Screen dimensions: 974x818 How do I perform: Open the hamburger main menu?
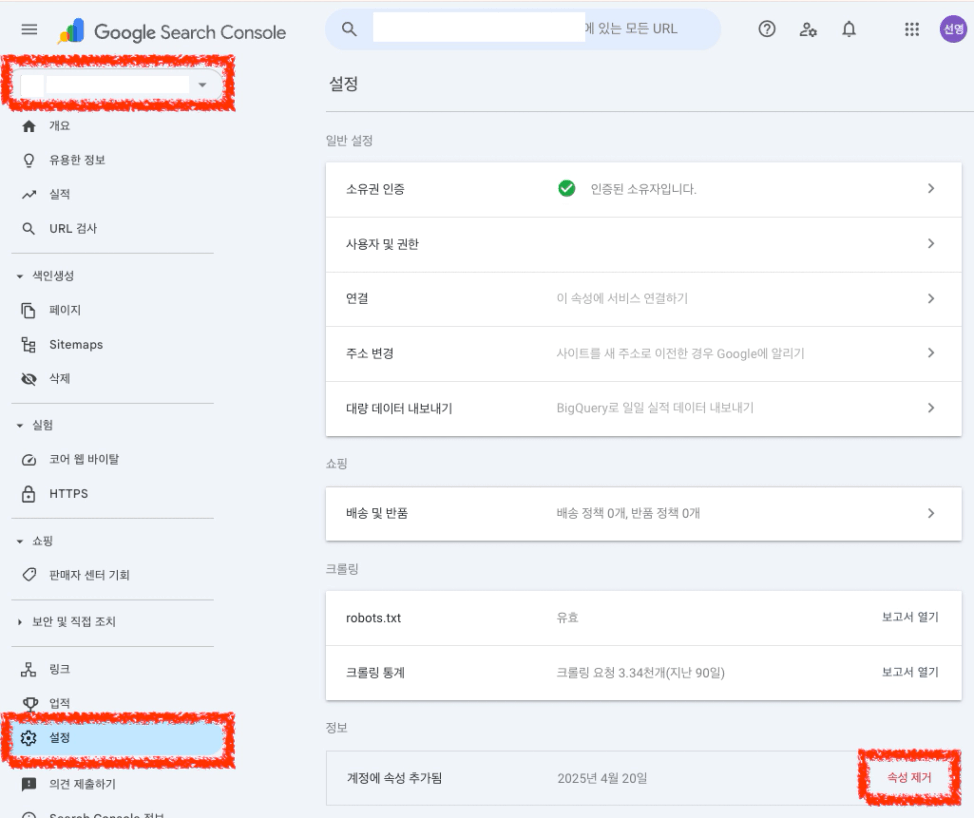pyautogui.click(x=29, y=29)
